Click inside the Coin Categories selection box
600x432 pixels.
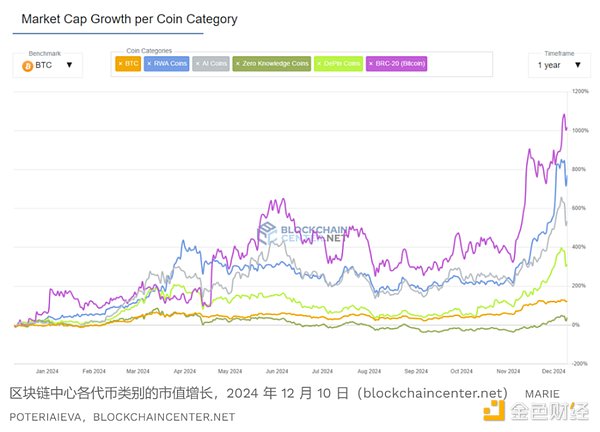pos(460,64)
